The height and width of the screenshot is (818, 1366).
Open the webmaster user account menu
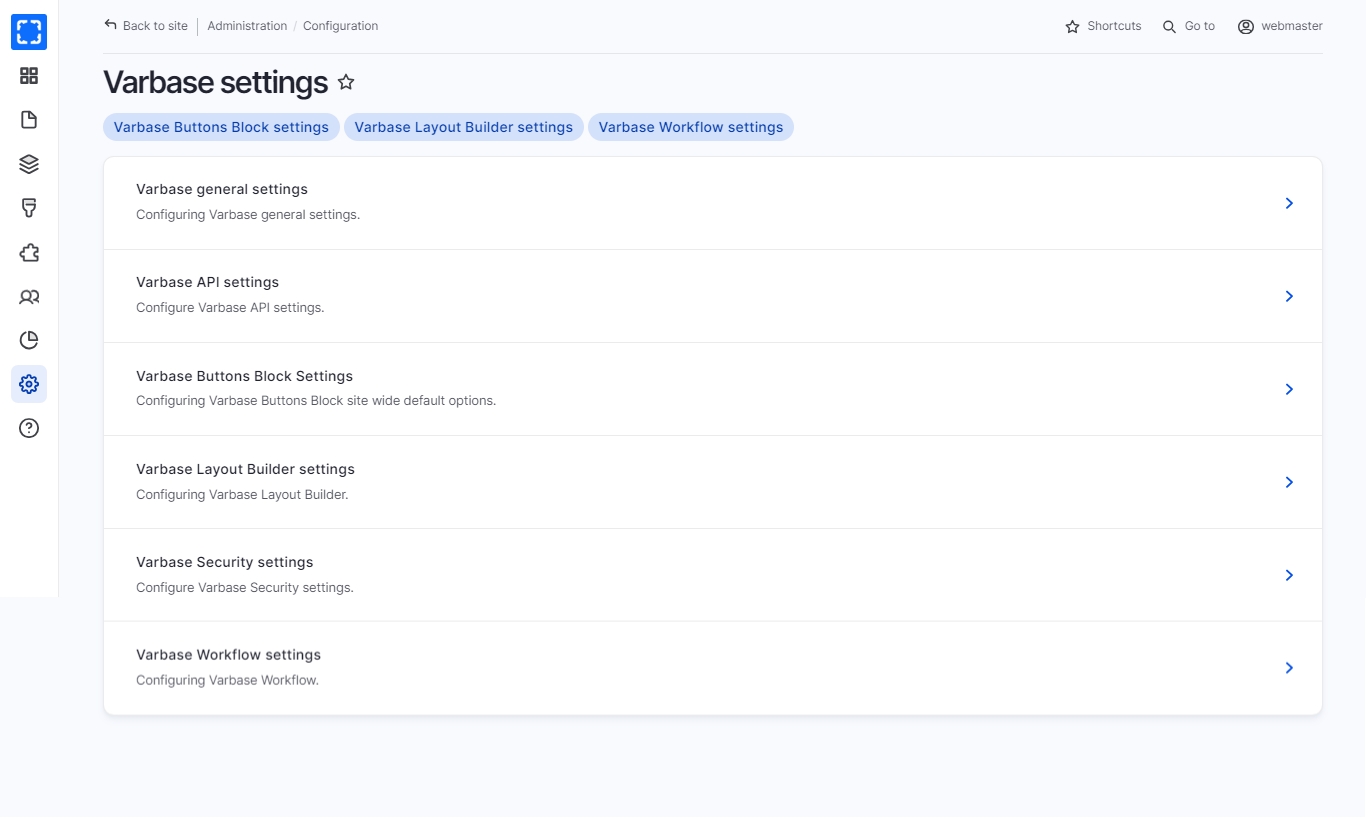point(1280,26)
